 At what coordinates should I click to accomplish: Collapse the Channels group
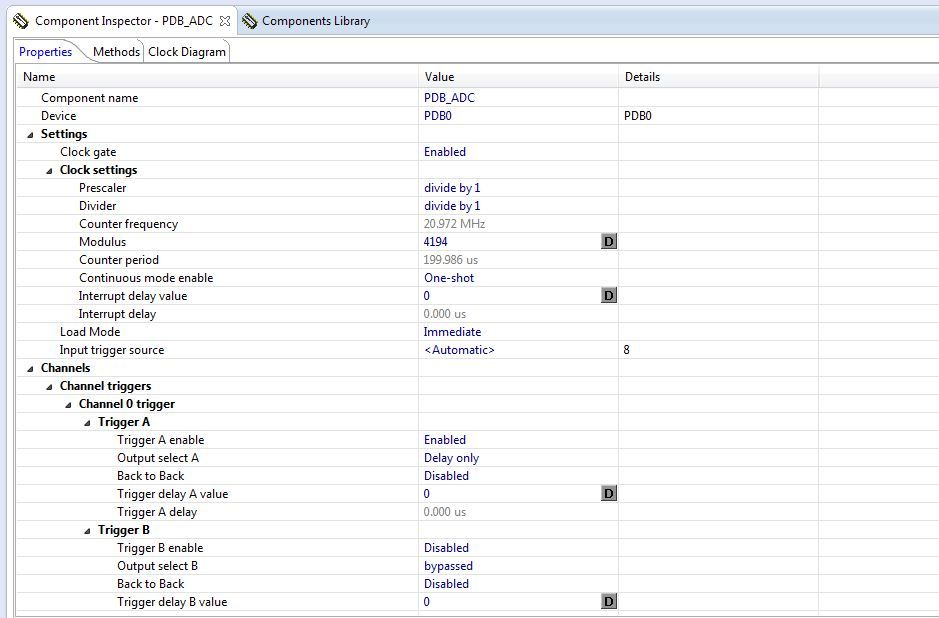pos(31,369)
